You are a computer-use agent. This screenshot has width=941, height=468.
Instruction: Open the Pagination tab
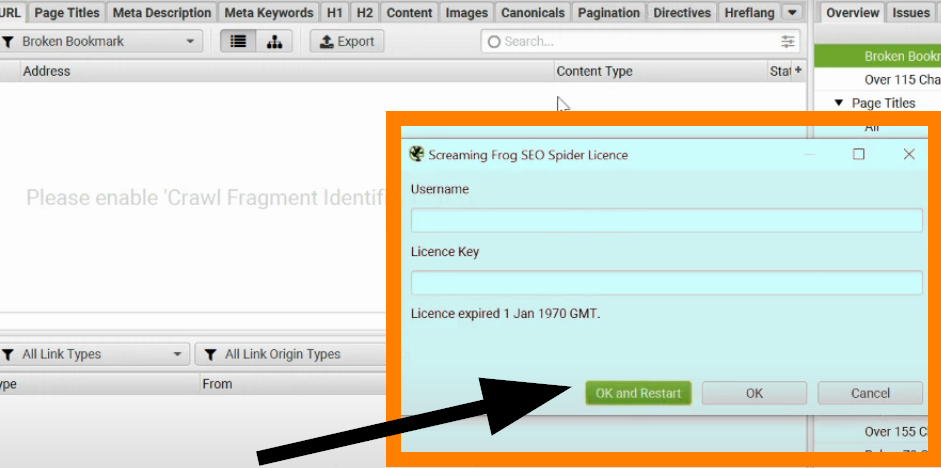(609, 13)
